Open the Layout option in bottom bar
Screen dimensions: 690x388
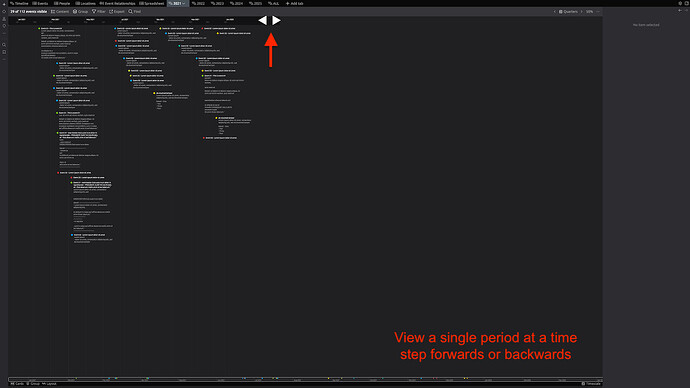tap(49, 384)
